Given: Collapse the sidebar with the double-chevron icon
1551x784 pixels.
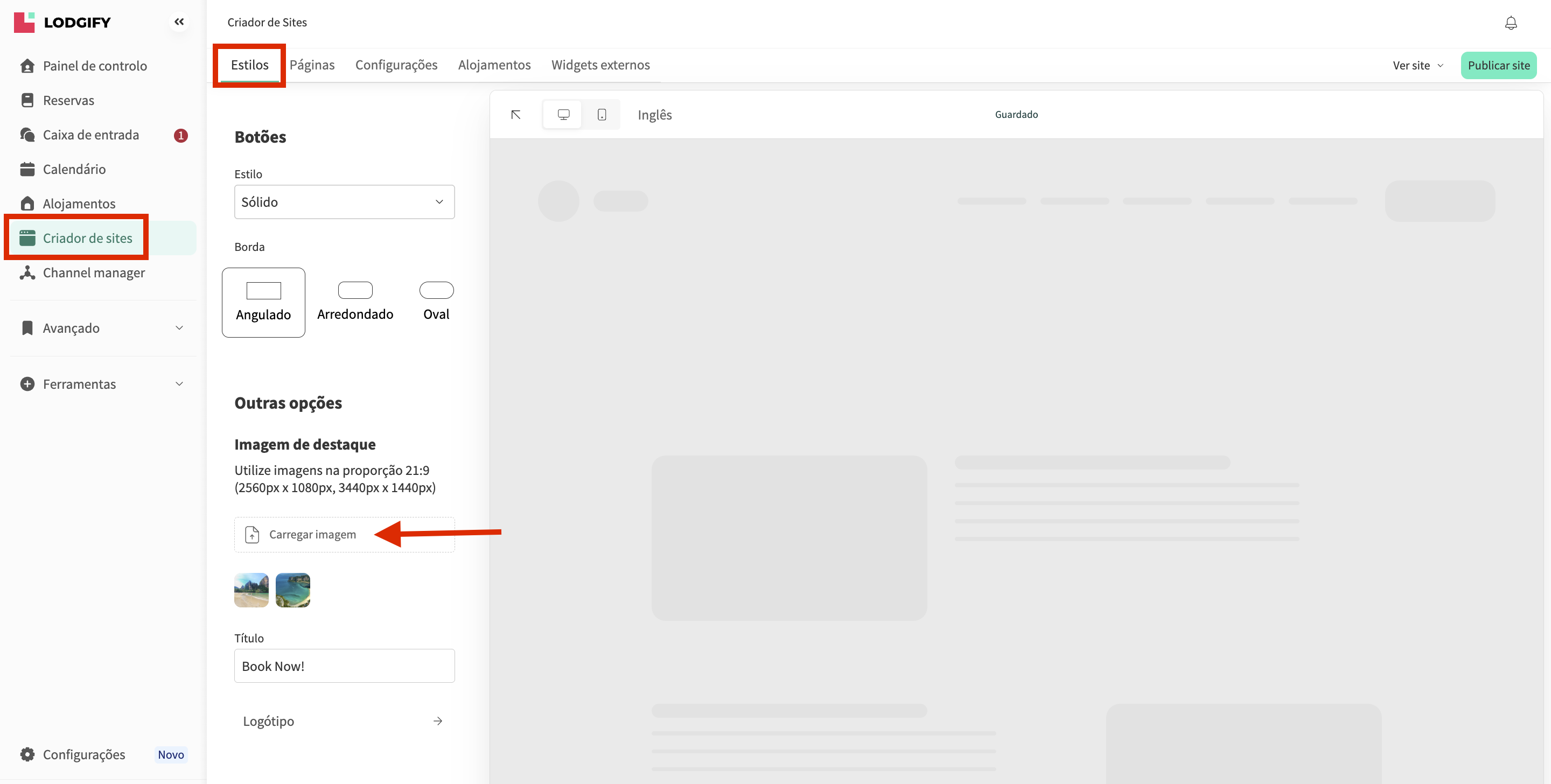Looking at the screenshot, I should pyautogui.click(x=179, y=22).
